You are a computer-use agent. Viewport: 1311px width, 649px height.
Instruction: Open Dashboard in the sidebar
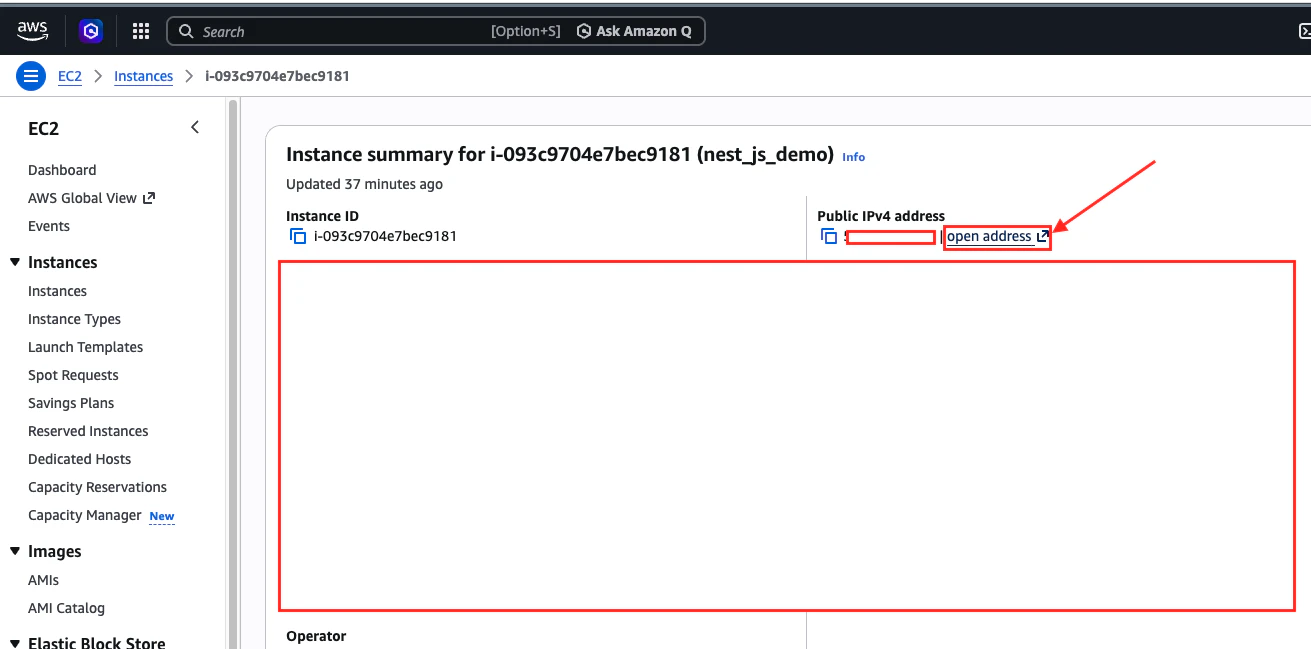(x=62, y=170)
